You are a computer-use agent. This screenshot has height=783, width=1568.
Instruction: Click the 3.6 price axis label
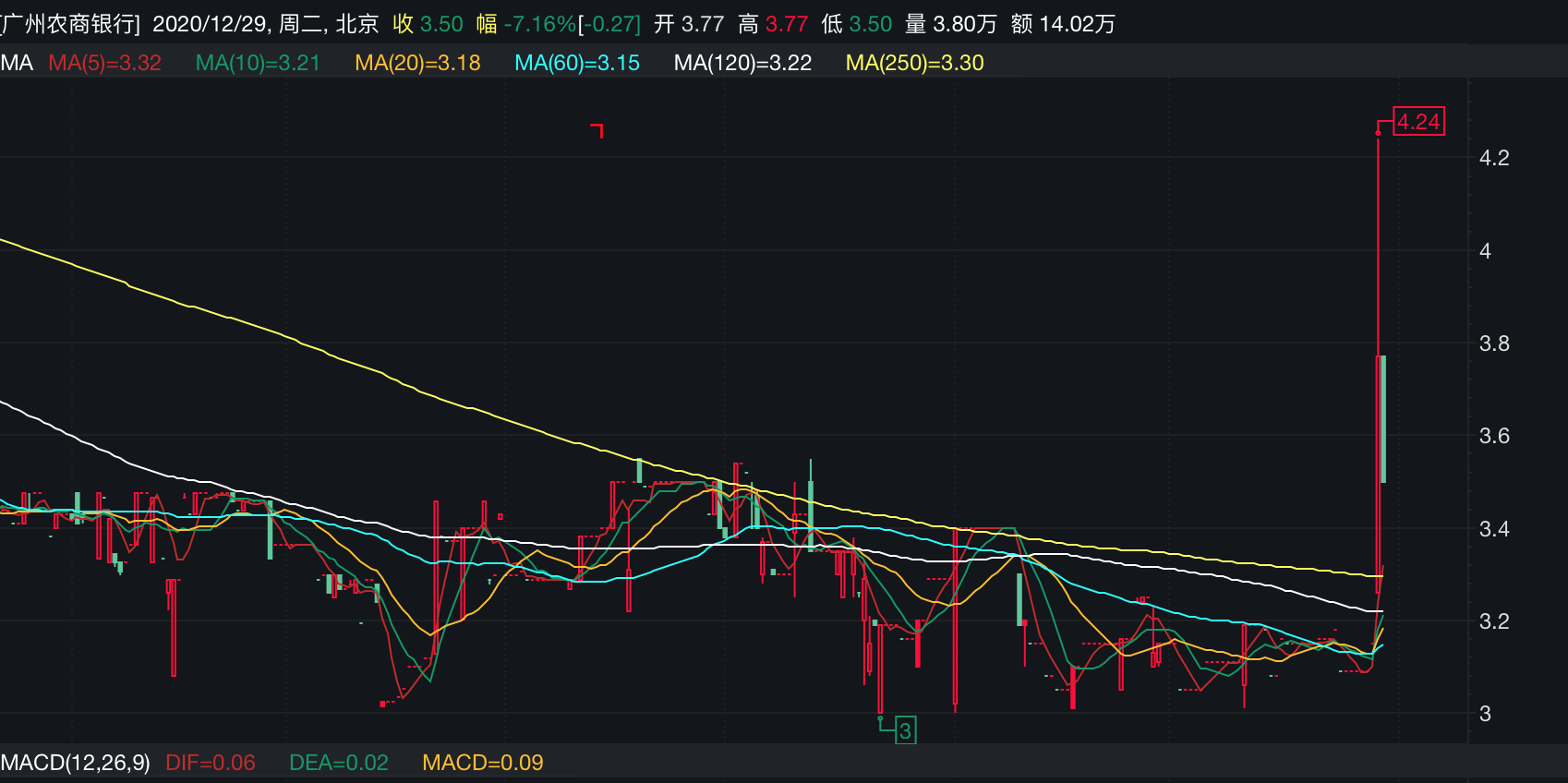click(1494, 436)
